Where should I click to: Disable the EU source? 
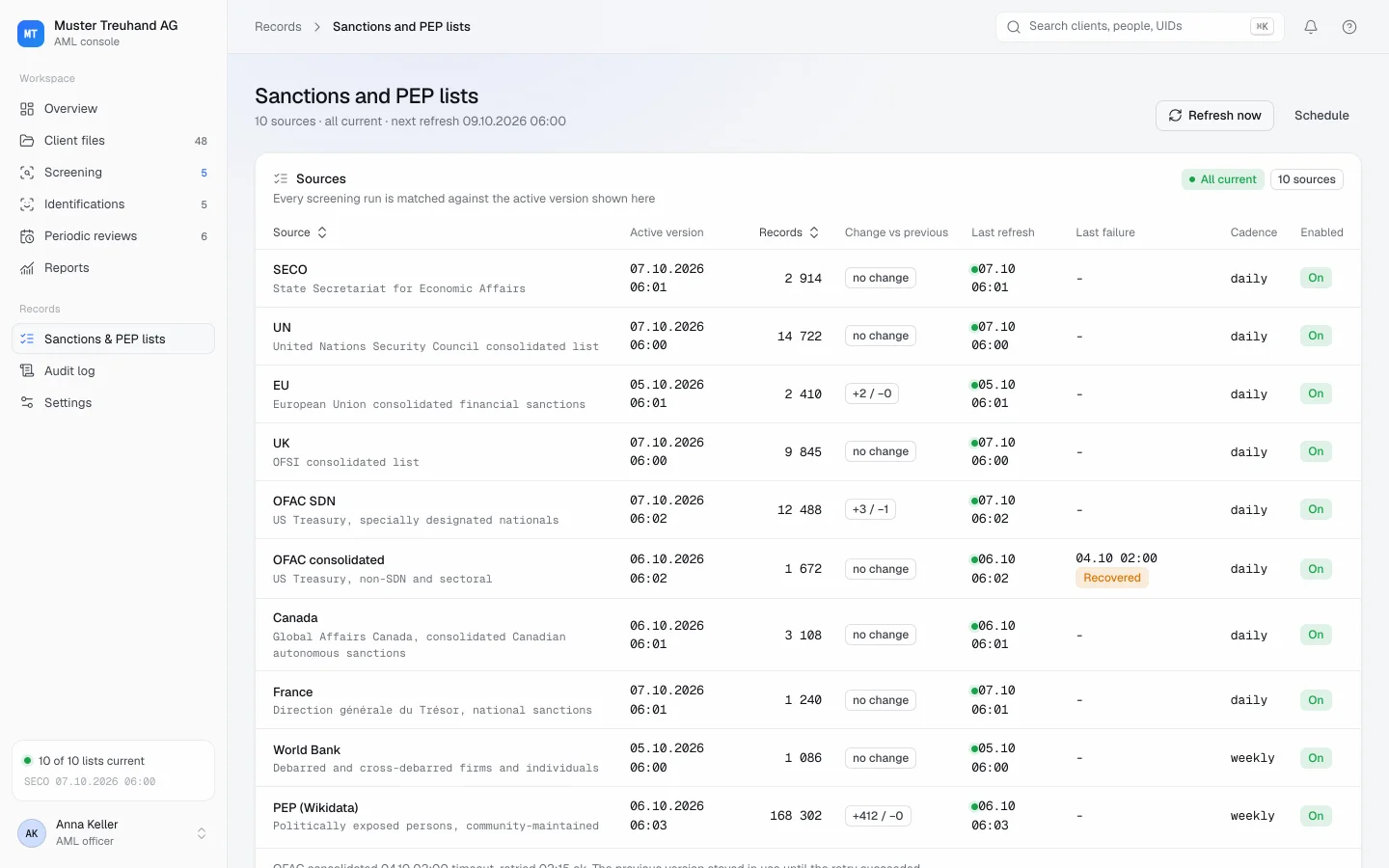point(1316,393)
